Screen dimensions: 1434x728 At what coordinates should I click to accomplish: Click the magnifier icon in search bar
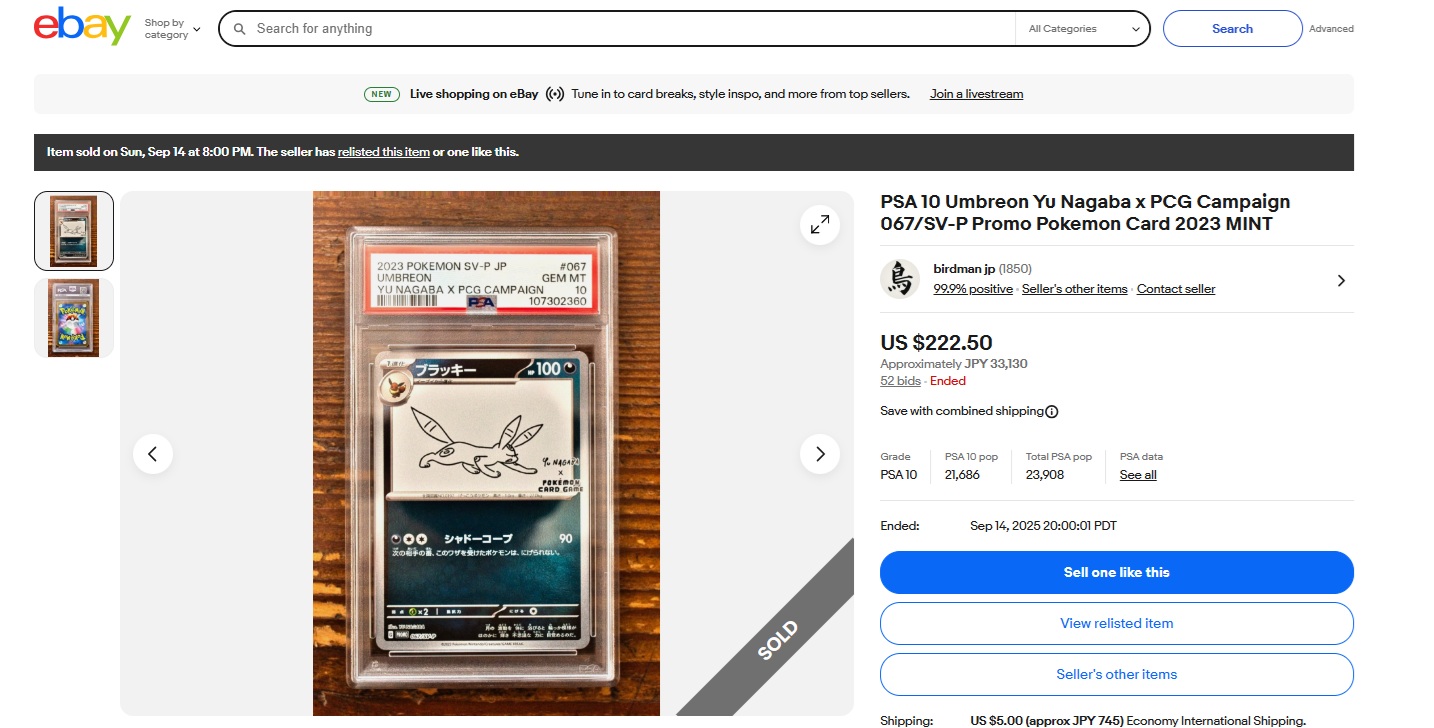click(240, 29)
